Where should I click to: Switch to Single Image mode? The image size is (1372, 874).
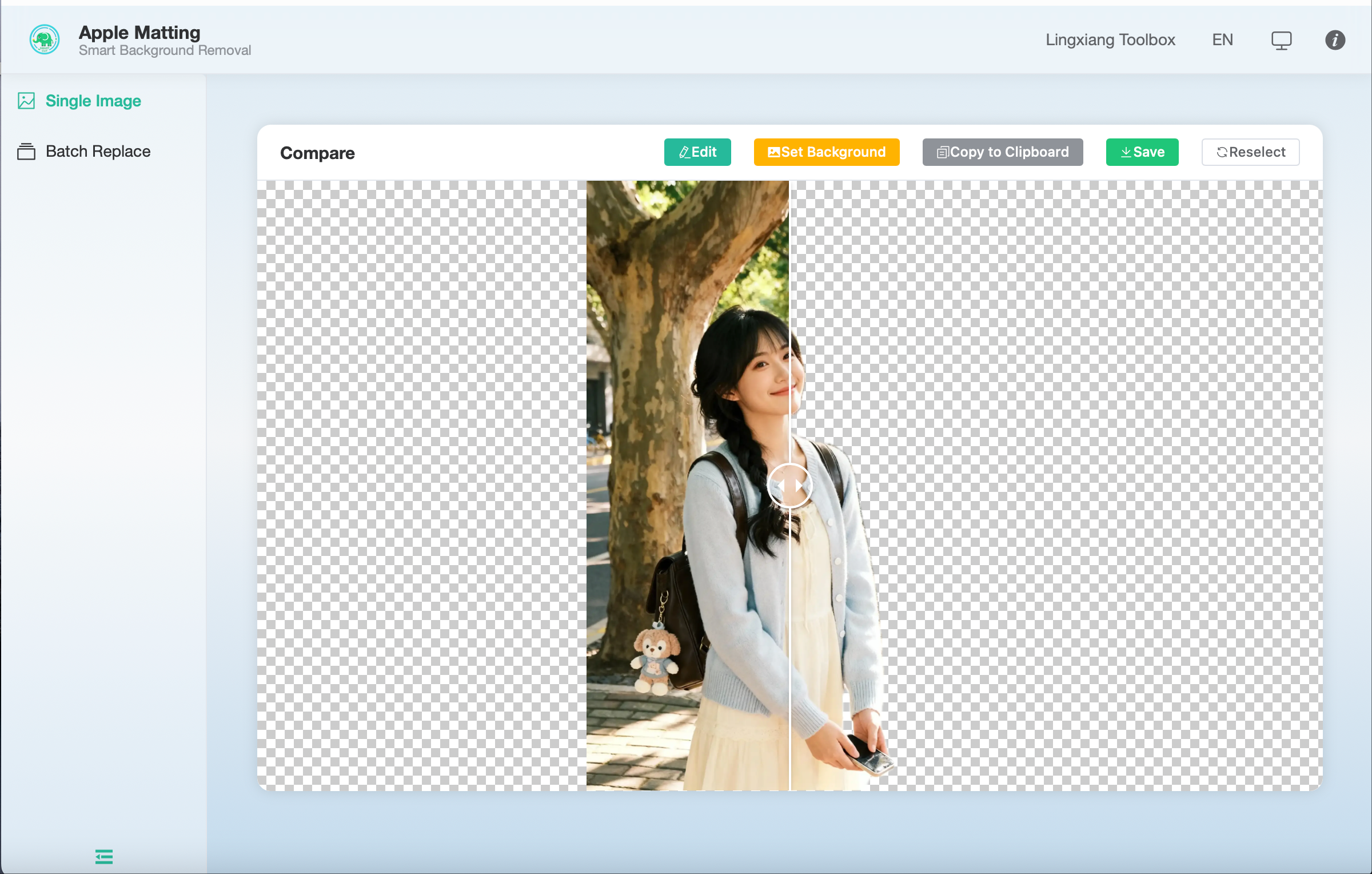click(93, 101)
